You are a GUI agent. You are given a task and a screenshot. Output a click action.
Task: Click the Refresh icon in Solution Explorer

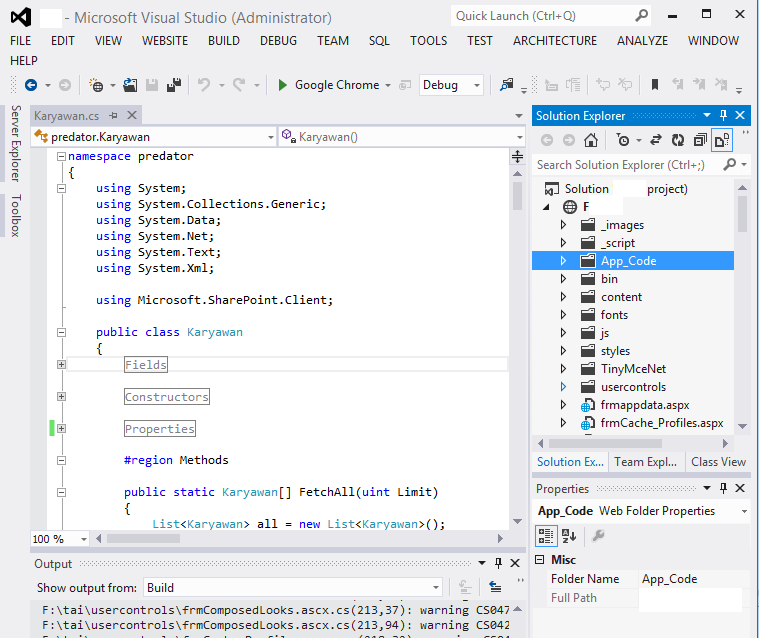678,140
